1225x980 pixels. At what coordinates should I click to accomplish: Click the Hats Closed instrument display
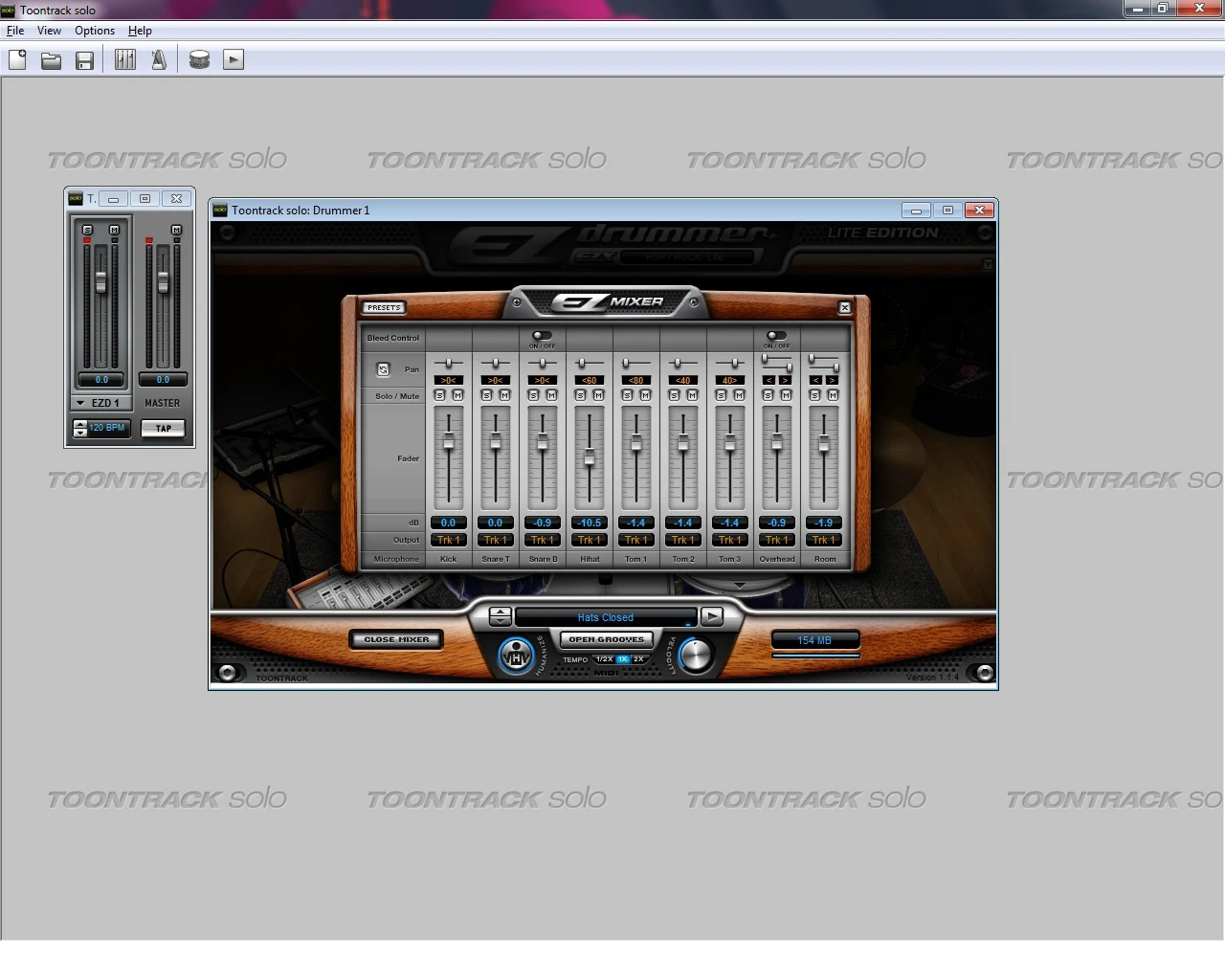(x=605, y=617)
